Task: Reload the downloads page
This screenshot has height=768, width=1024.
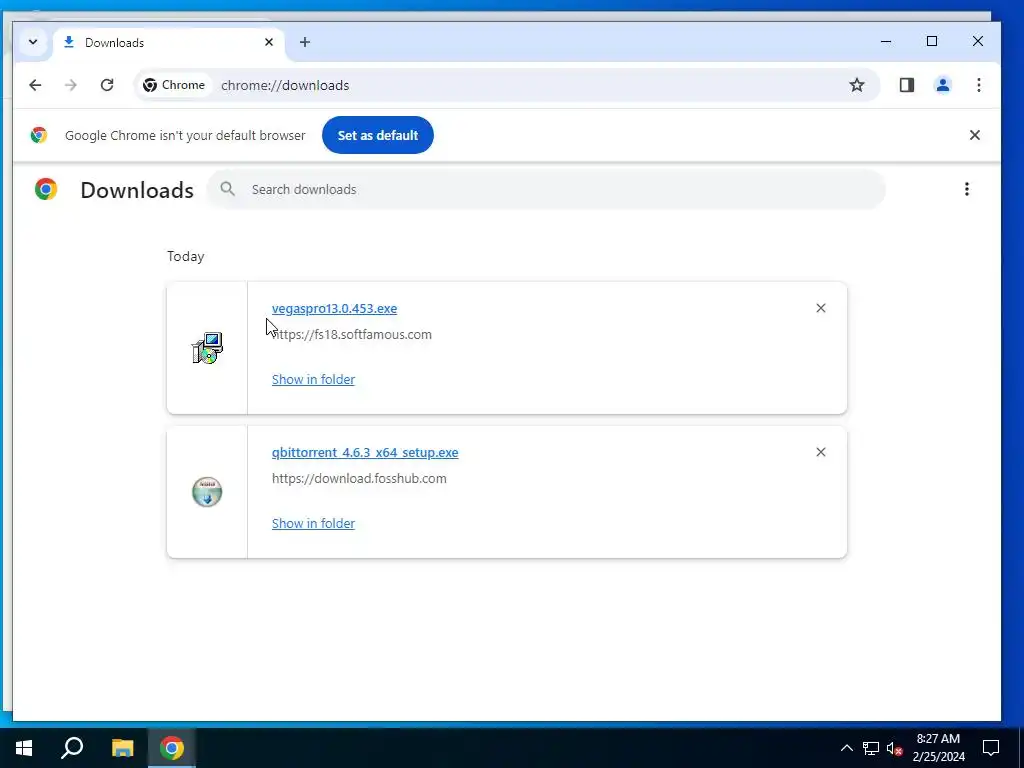Action: (x=107, y=85)
